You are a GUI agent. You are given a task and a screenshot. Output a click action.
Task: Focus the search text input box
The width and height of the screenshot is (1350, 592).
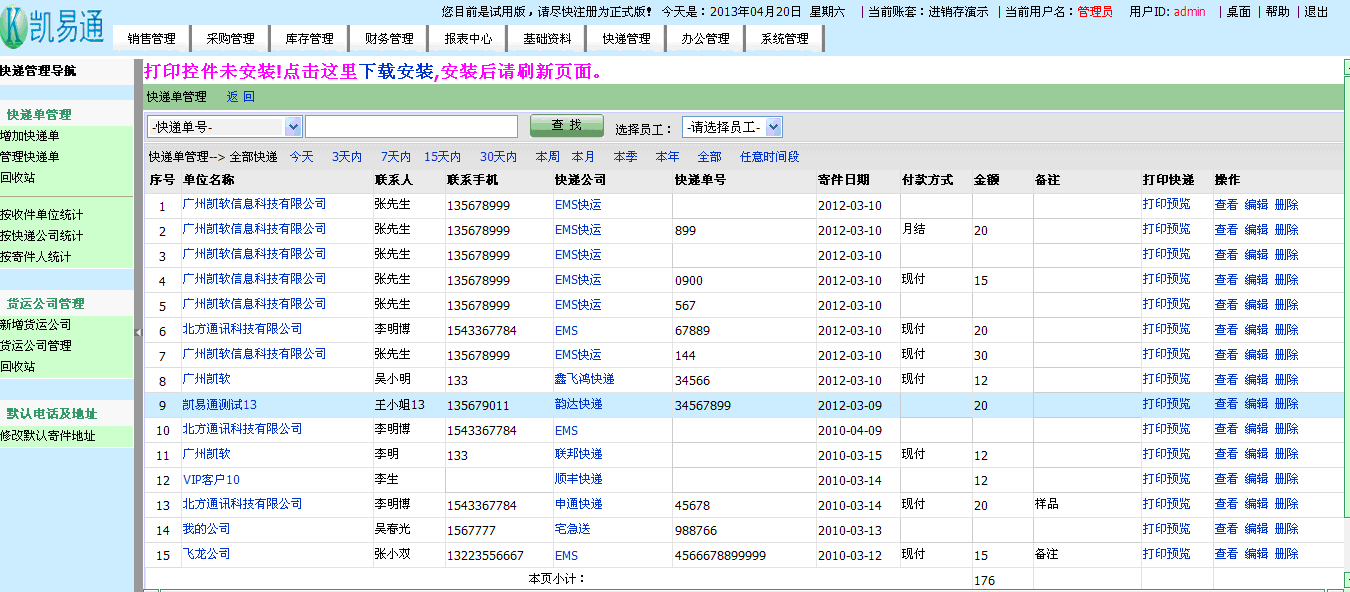(411, 126)
